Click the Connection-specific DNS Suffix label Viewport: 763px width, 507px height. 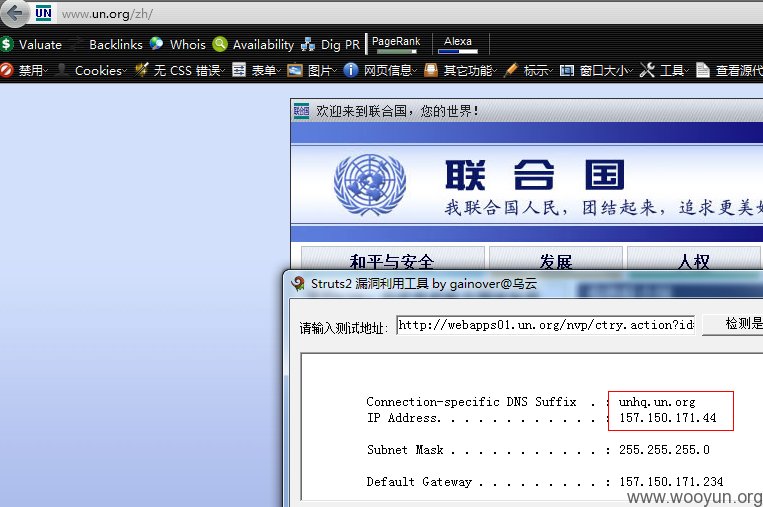pos(471,402)
